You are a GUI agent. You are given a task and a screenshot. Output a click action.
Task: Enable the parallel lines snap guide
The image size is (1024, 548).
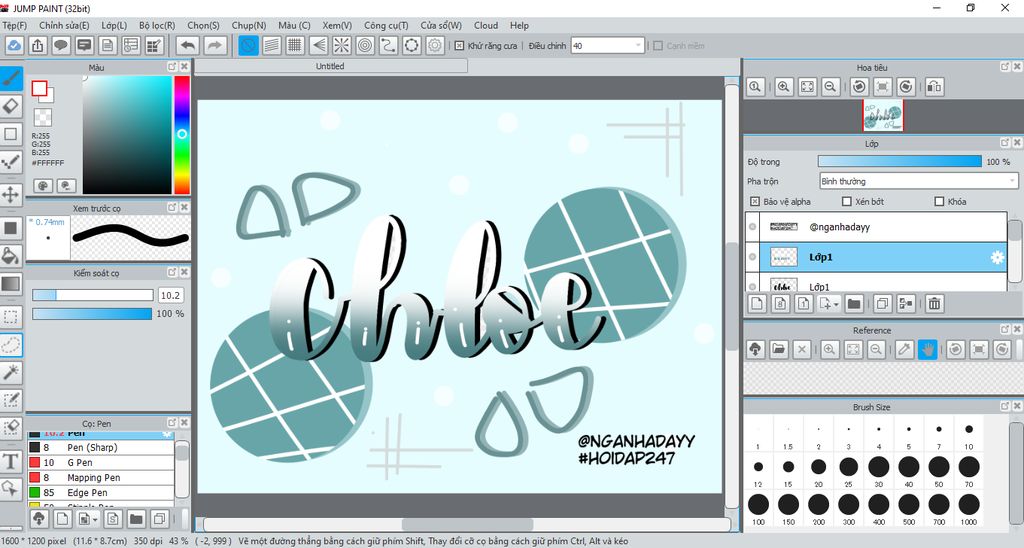click(x=272, y=46)
